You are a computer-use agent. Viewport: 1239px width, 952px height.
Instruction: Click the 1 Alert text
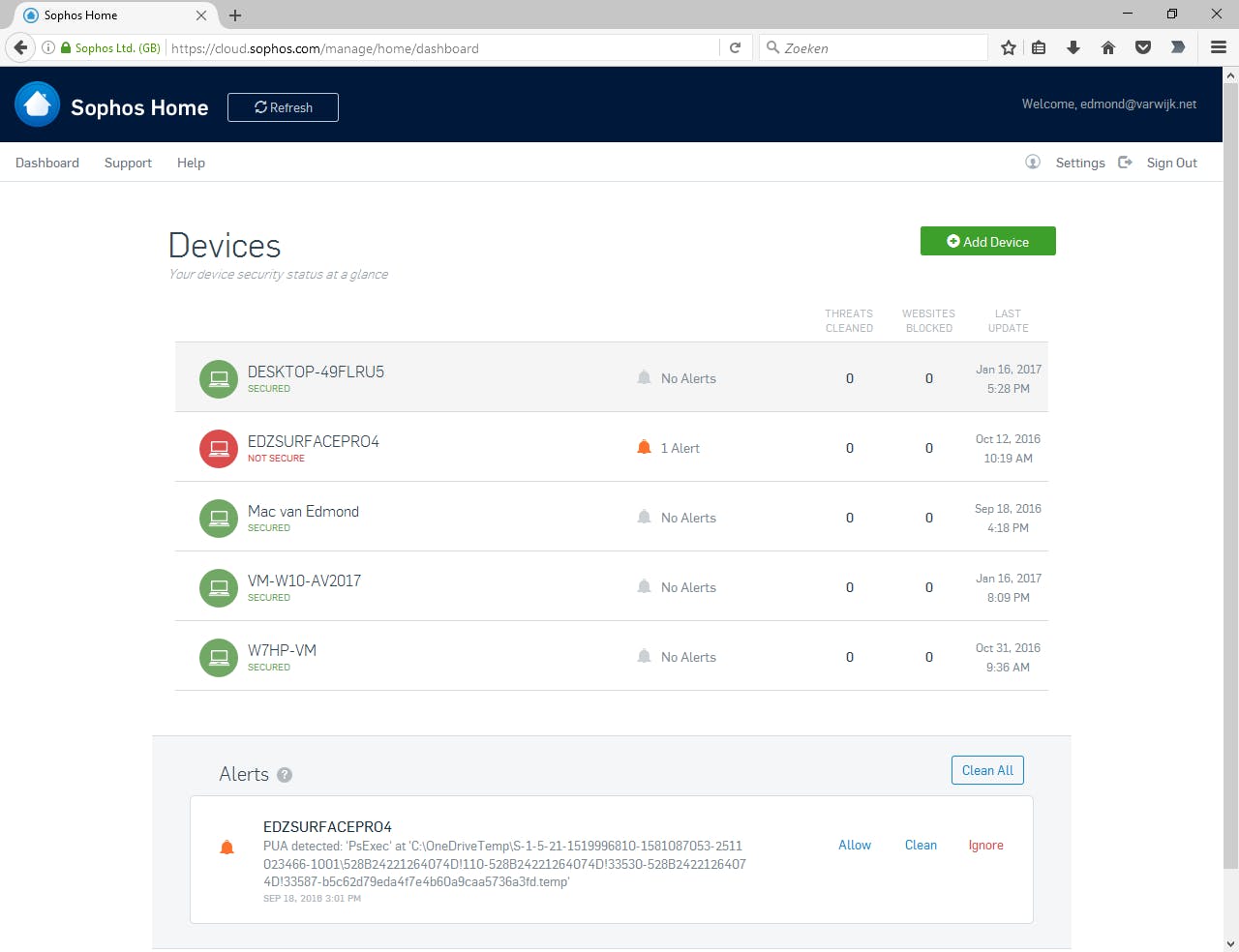point(680,448)
